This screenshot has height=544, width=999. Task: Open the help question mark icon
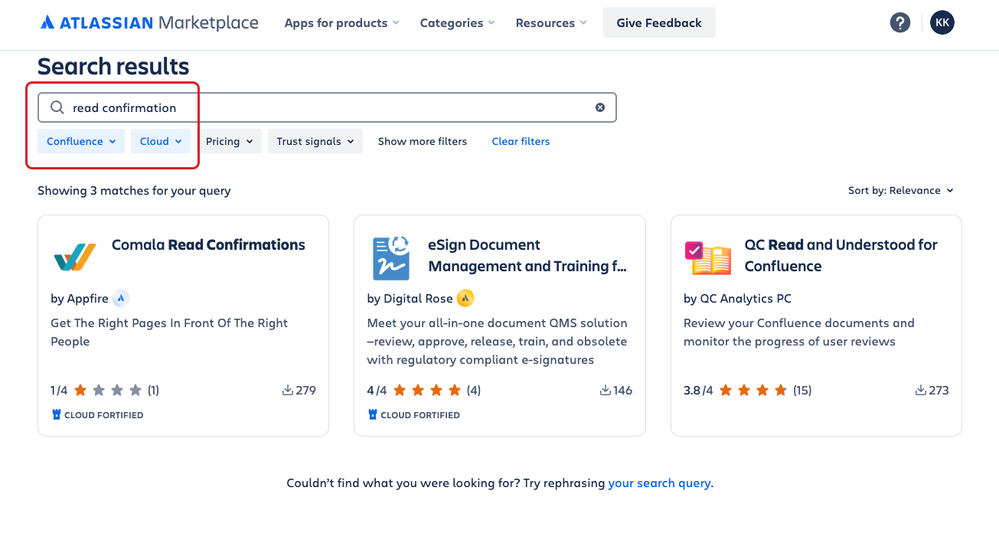pos(900,23)
